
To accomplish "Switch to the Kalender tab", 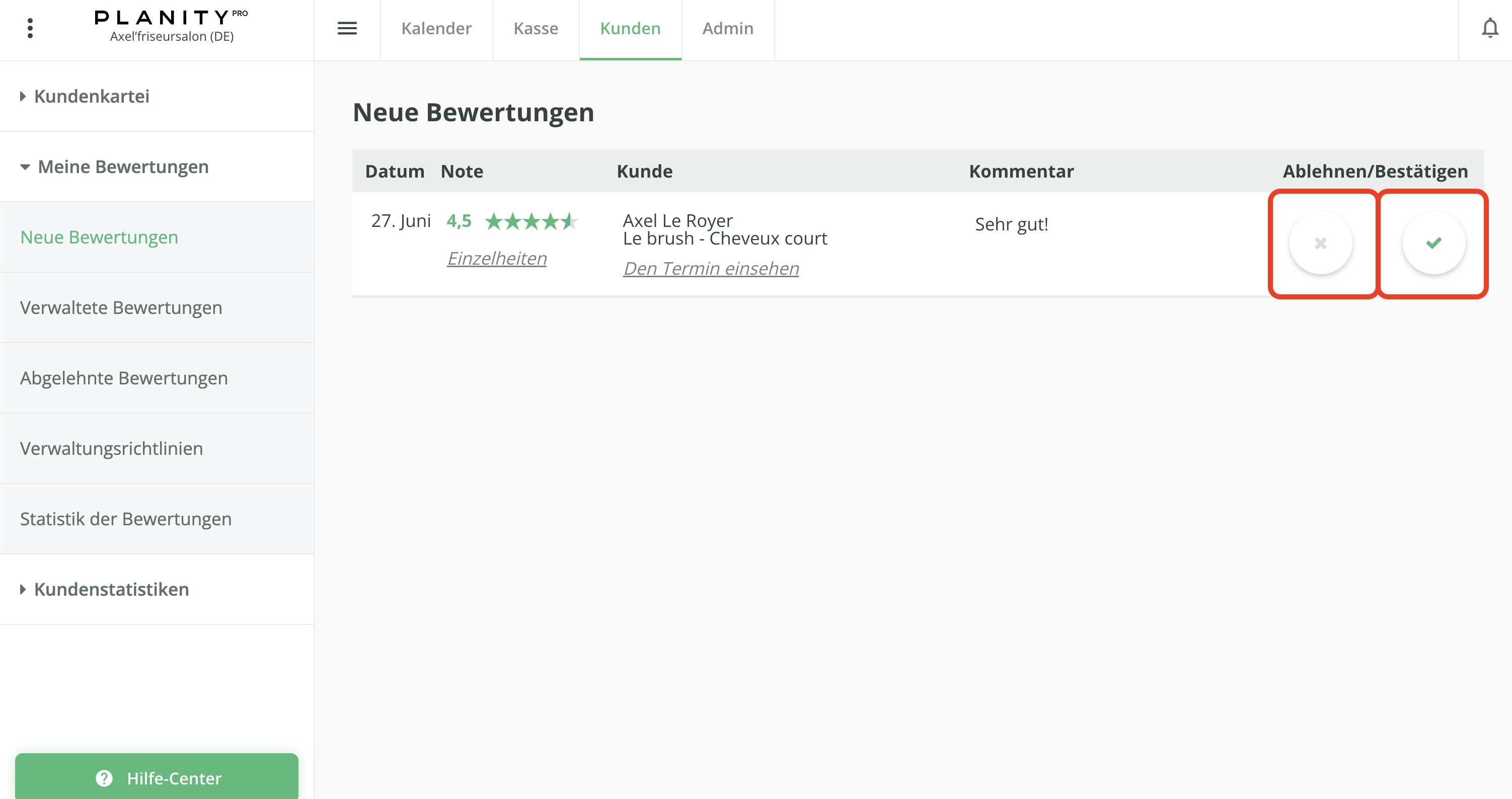I will [x=436, y=28].
